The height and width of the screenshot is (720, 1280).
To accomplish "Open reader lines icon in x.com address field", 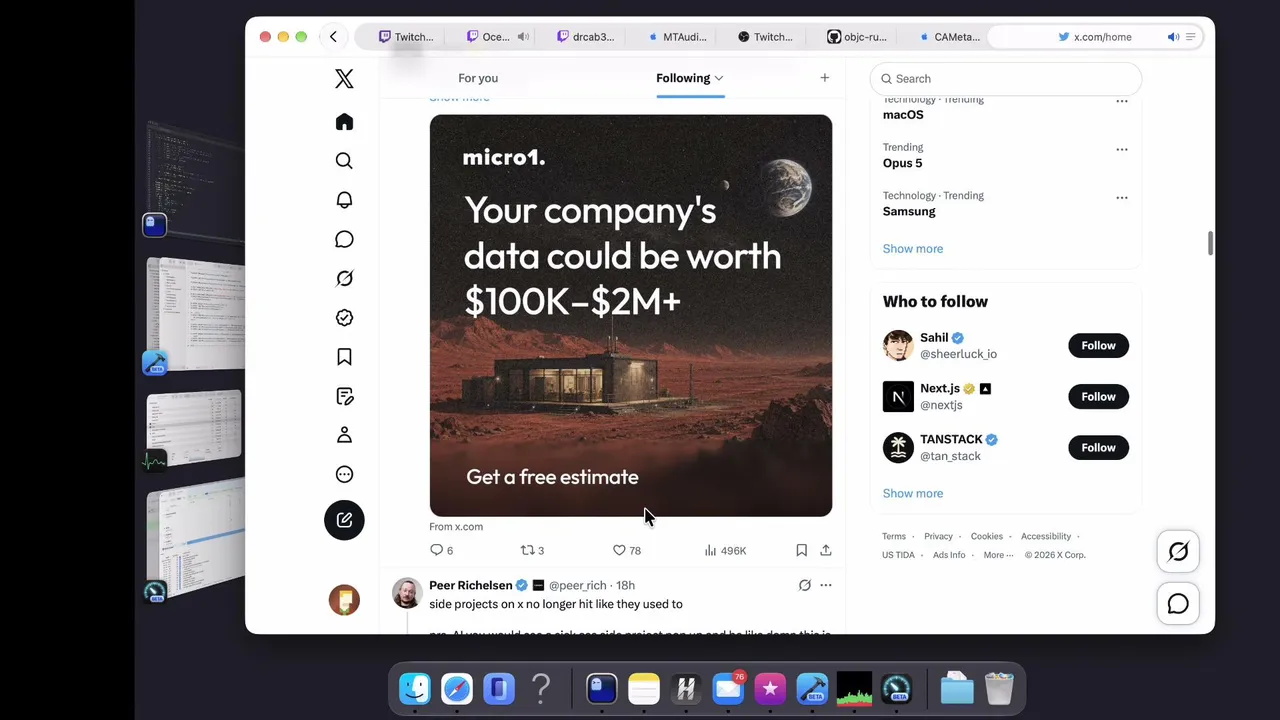I will click(x=1190, y=37).
